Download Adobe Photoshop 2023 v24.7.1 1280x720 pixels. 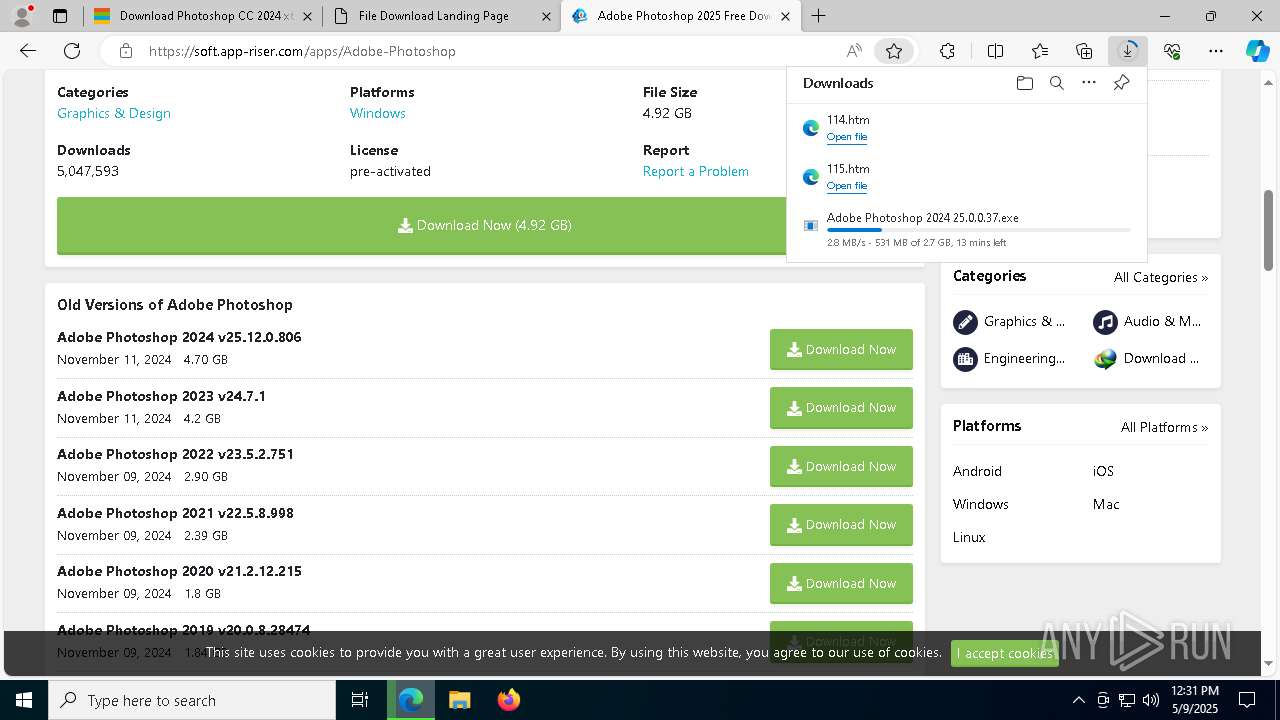(841, 408)
